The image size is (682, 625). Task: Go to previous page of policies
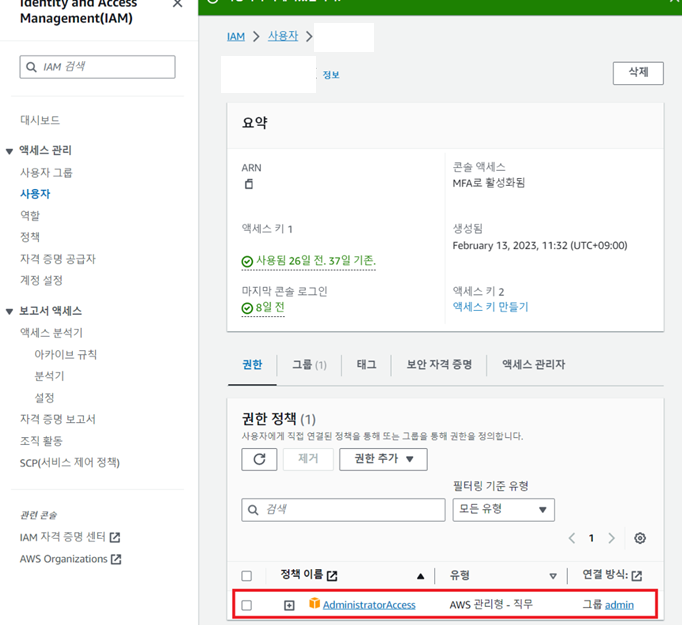(572, 538)
